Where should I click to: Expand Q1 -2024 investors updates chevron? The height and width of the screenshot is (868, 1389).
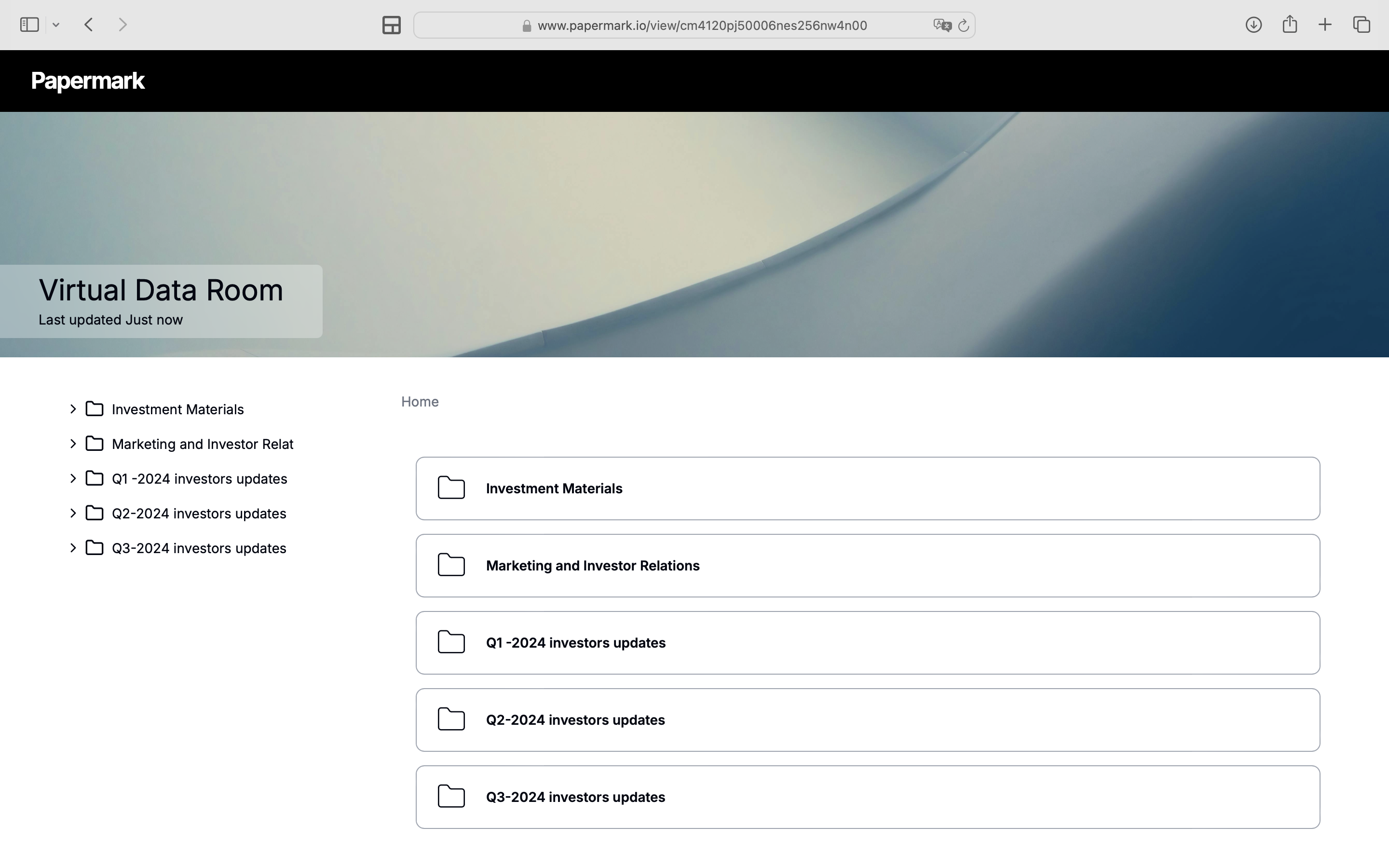click(73, 479)
